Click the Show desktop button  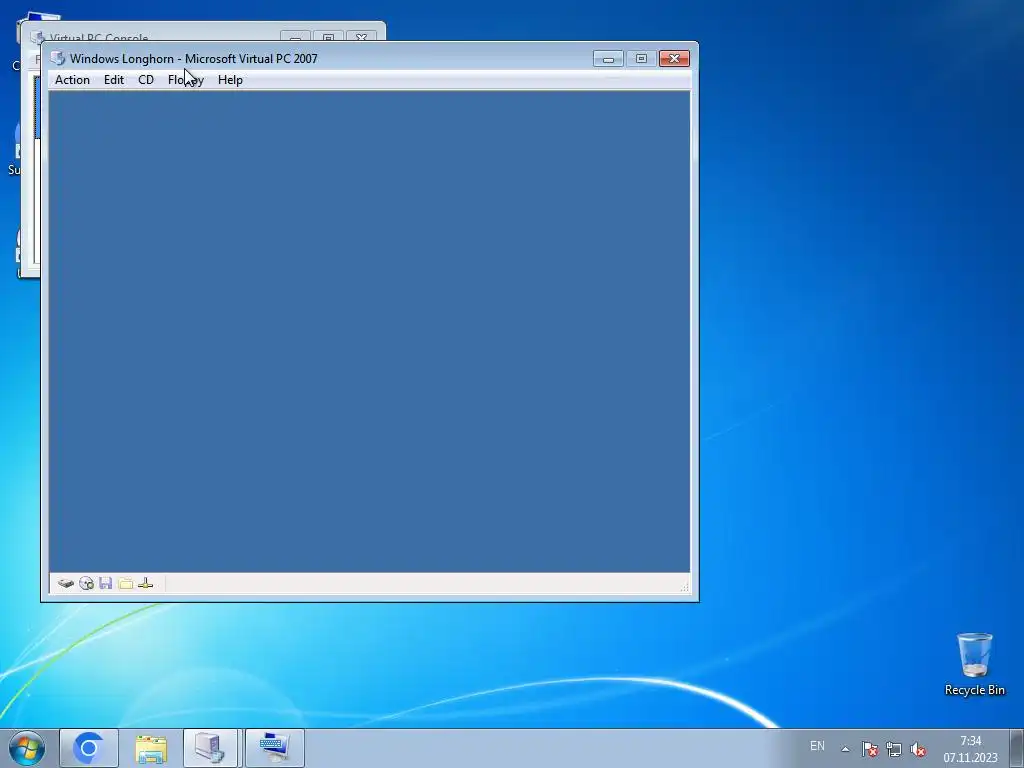[1017, 748]
